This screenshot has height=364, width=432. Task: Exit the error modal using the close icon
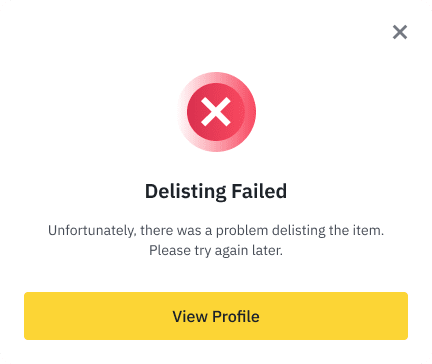(400, 32)
